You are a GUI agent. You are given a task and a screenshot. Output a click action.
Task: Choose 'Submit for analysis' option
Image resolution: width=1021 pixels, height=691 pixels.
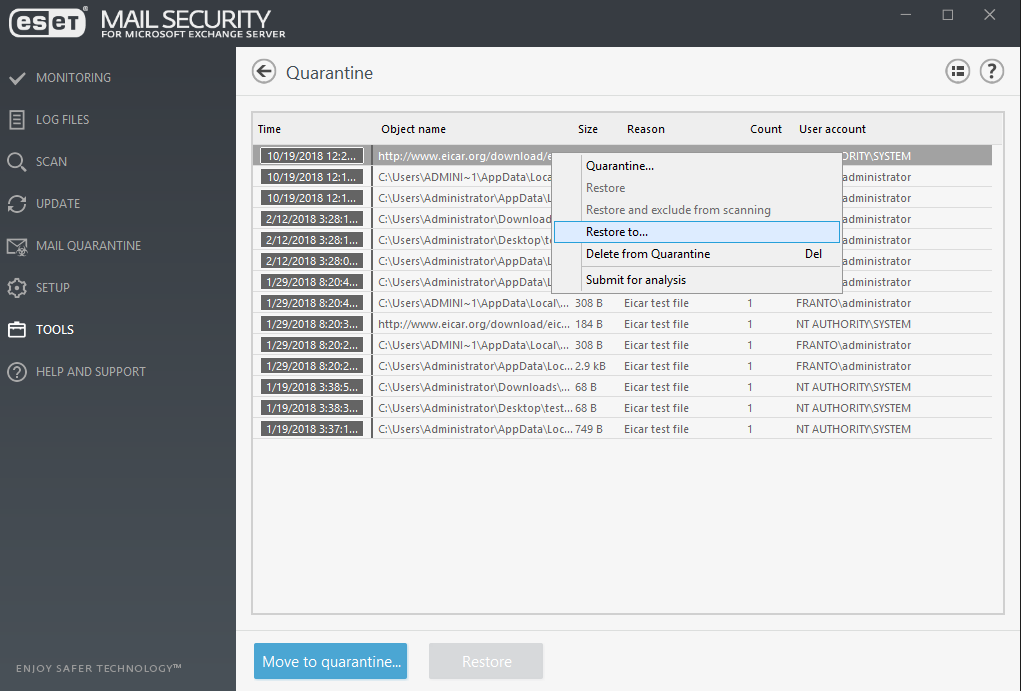[636, 280]
